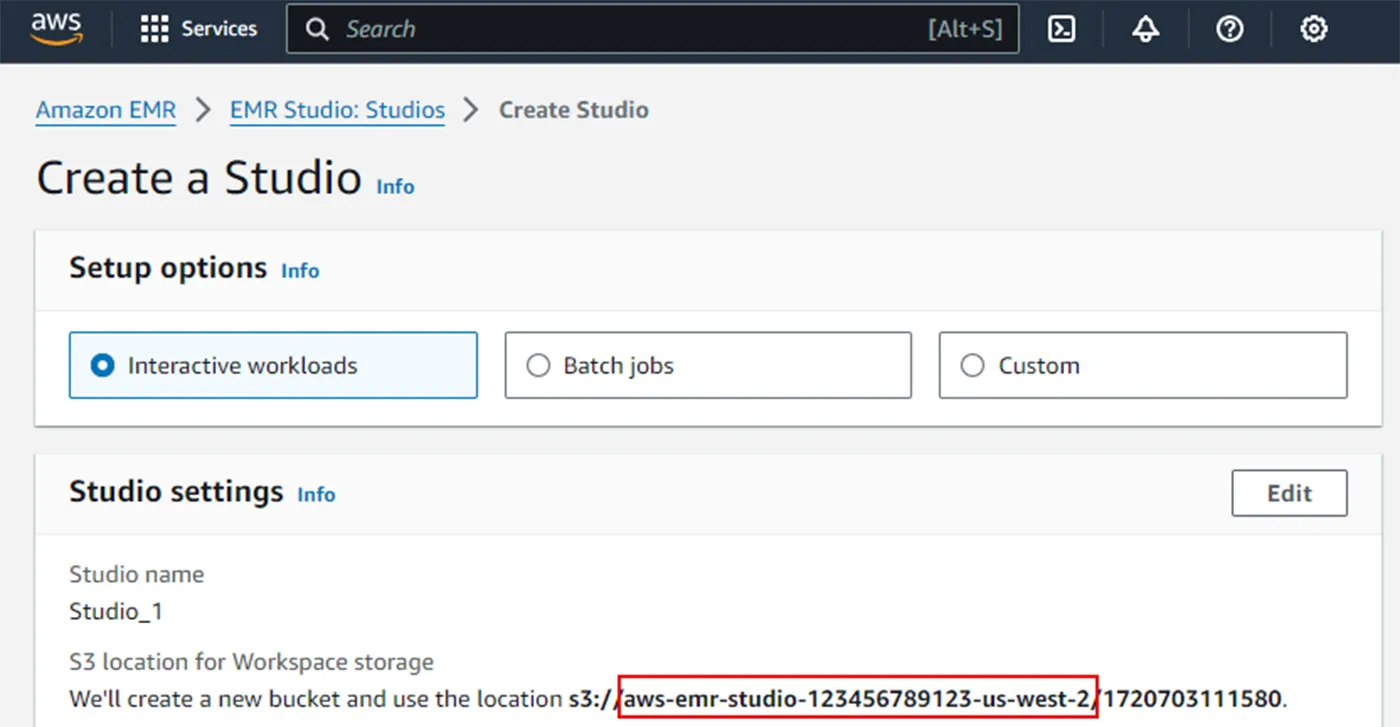This screenshot has height=727, width=1400.
Task: Click the Create Studio breadcrumb text
Action: 574,110
